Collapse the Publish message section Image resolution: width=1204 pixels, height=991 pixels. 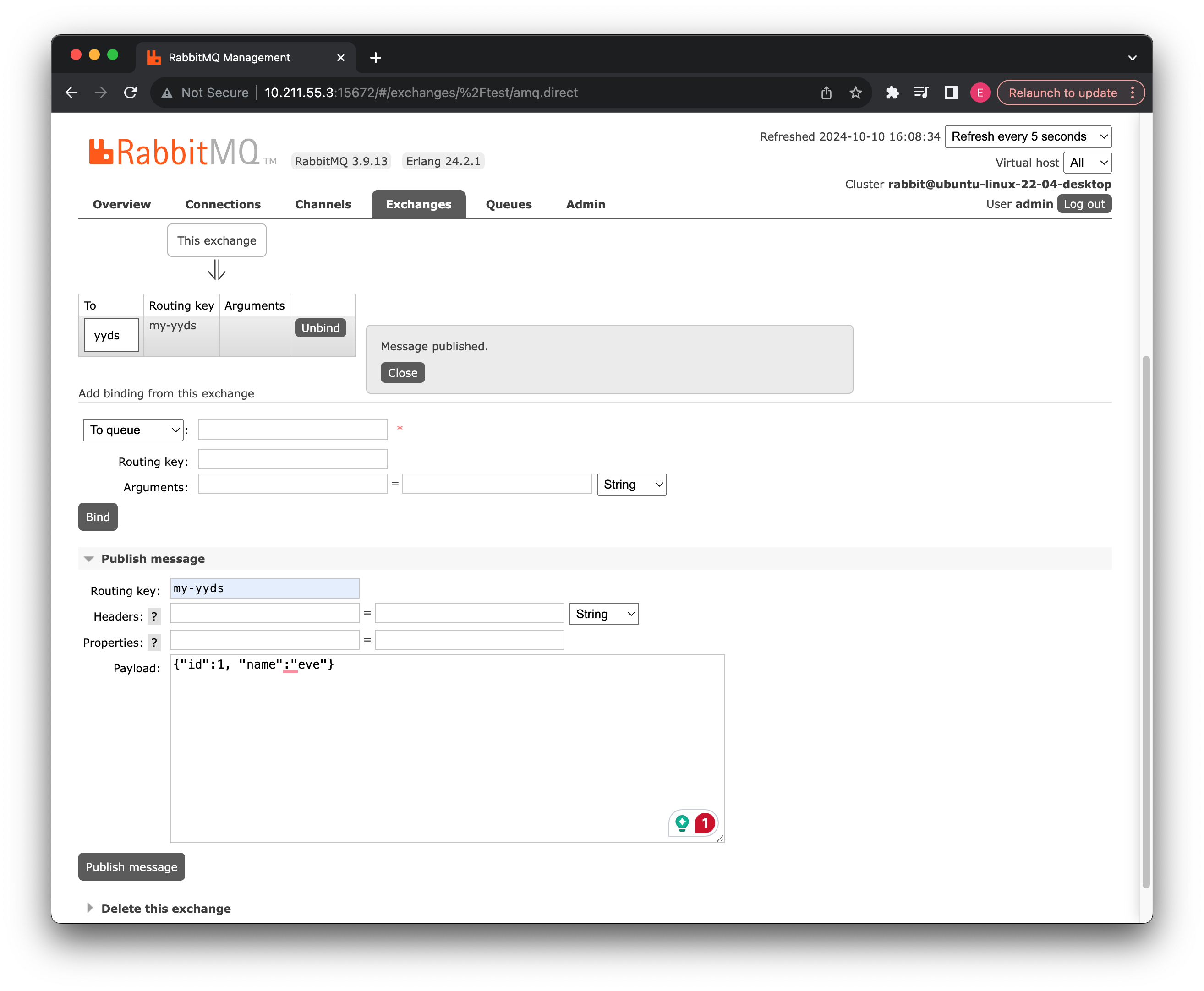point(153,559)
